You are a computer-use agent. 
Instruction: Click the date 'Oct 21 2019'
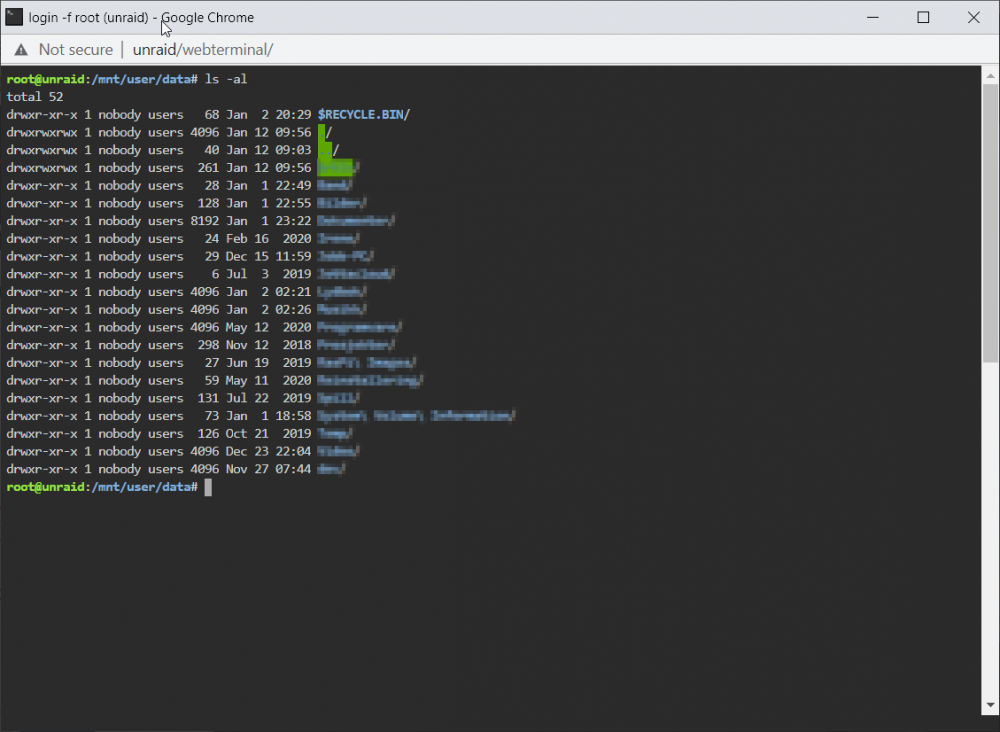268,434
